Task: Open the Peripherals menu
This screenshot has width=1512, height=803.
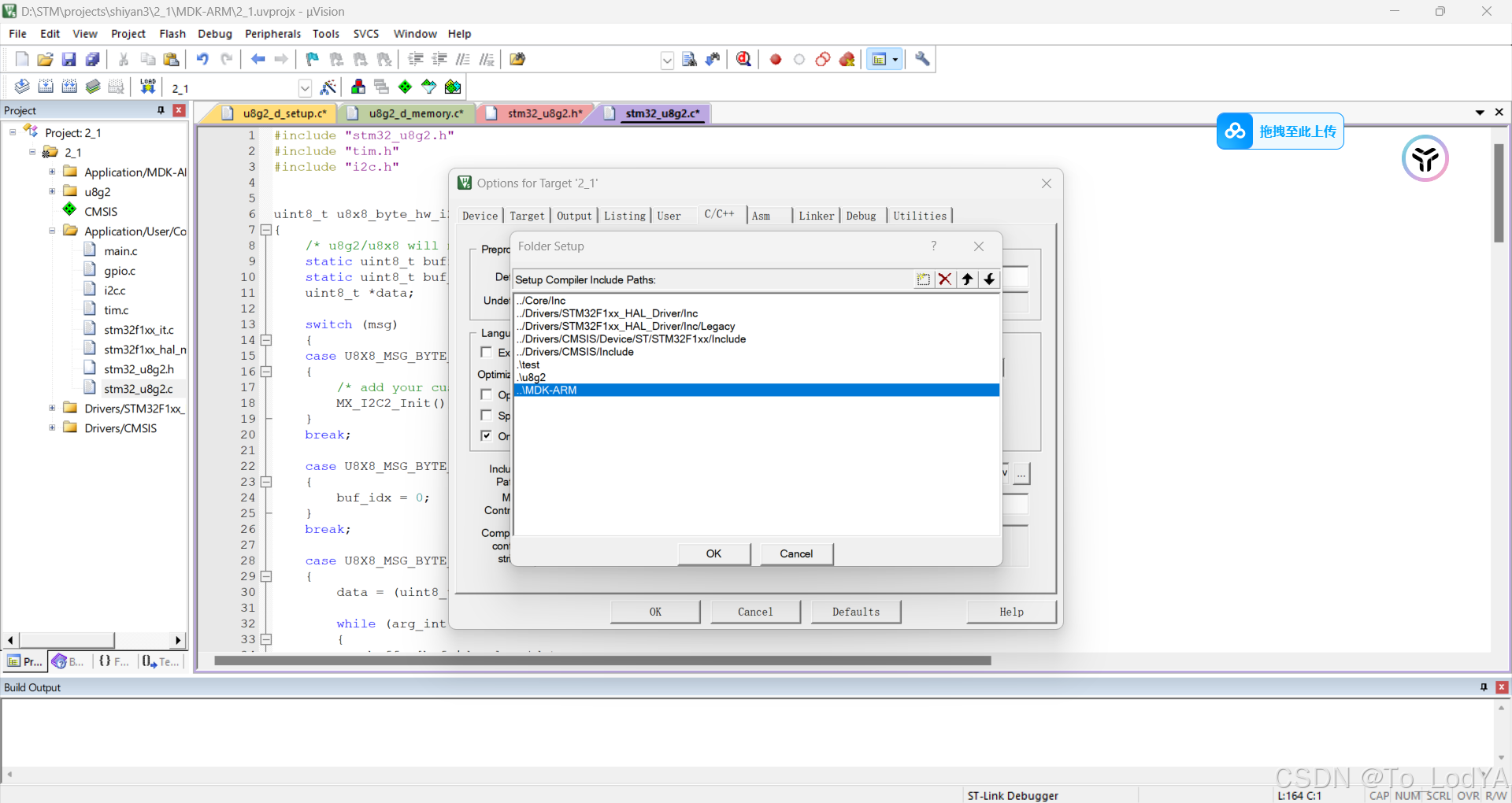Action: tap(272, 34)
